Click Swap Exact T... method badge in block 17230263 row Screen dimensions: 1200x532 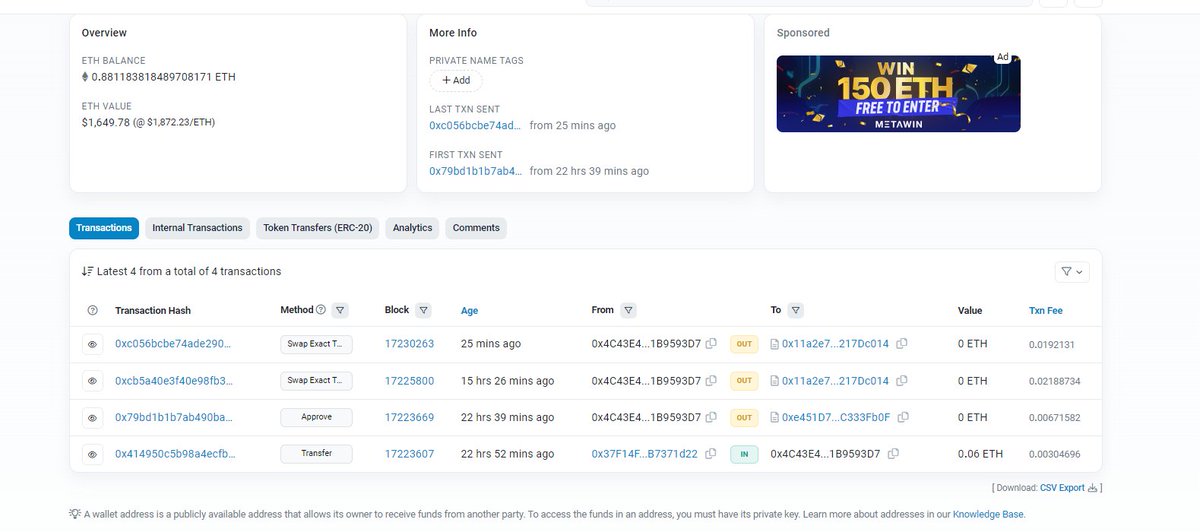pyautogui.click(x=316, y=344)
